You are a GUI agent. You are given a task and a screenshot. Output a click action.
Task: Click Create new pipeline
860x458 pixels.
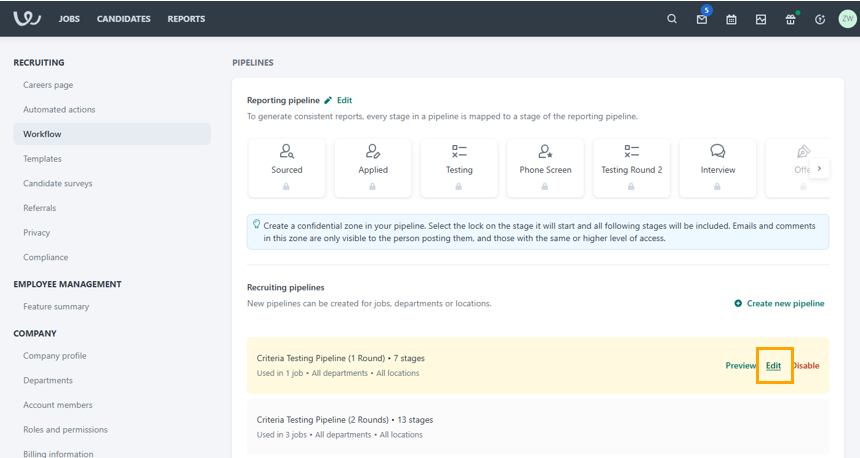pyautogui.click(x=779, y=303)
